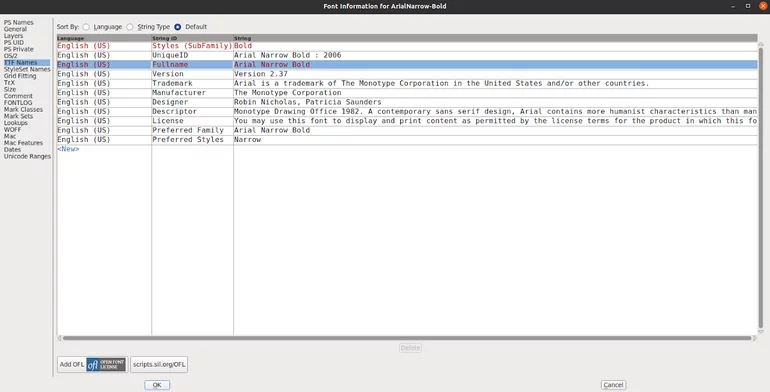
Task: Select the Designer name row
Action: click(407, 102)
